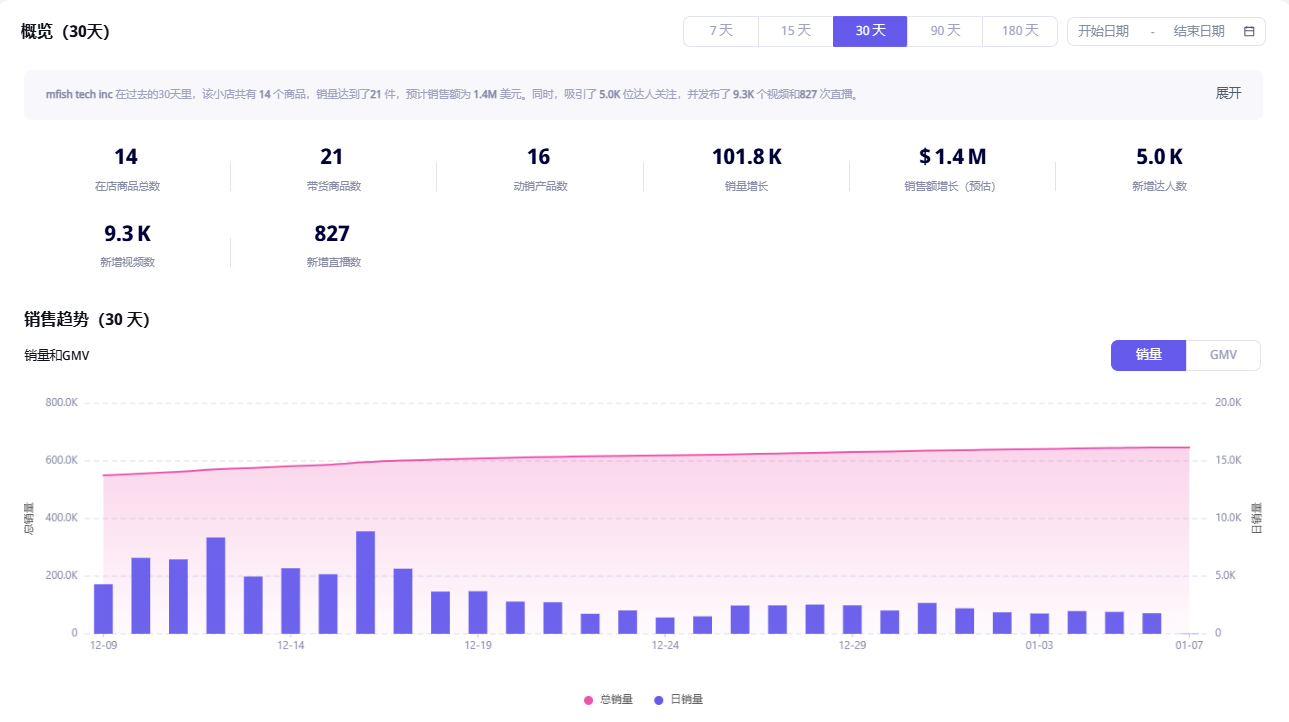Click the first bar at 12-09
Screen dimensions: 1289x722
click(103, 608)
